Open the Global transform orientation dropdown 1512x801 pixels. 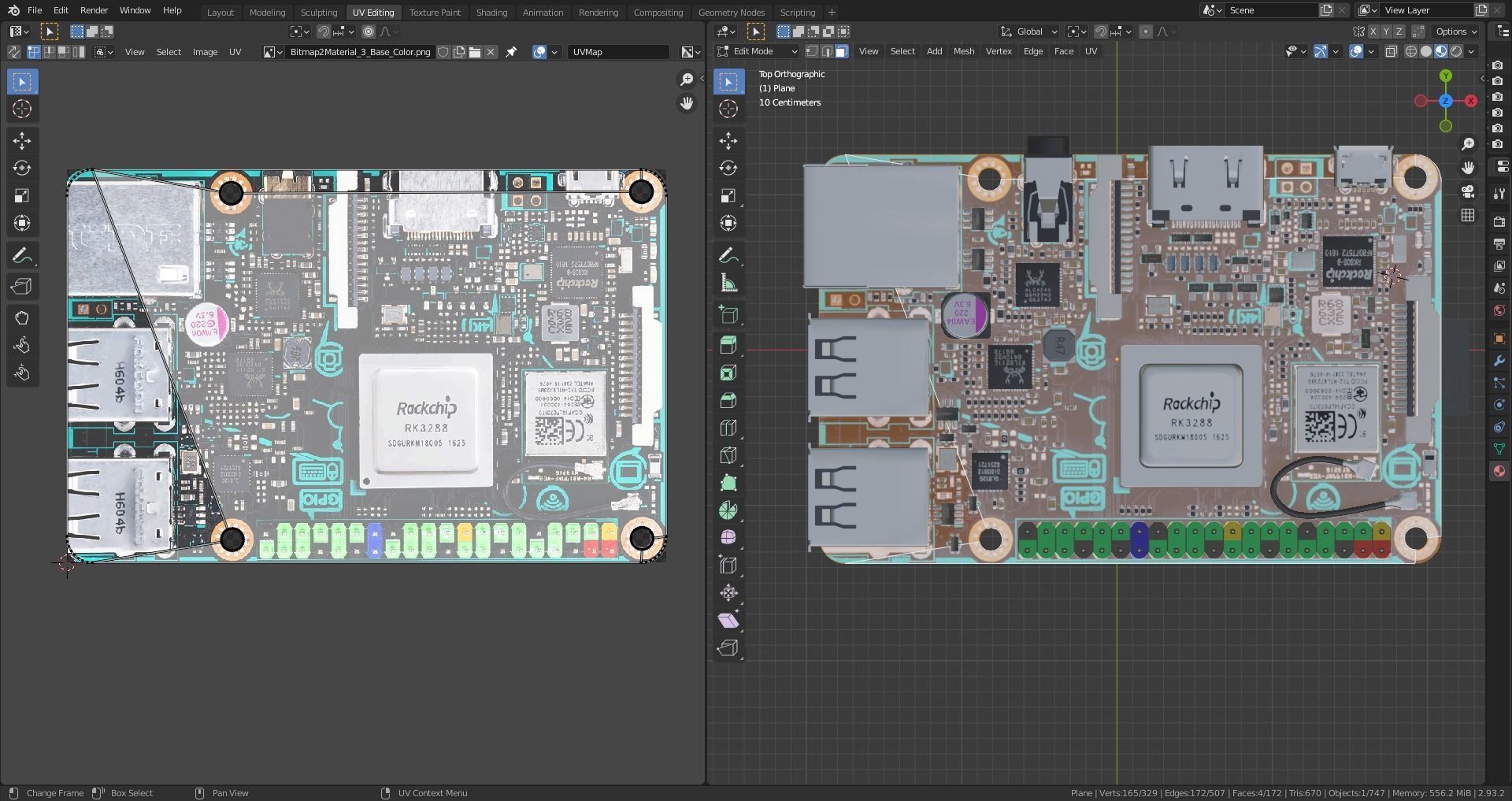(x=1028, y=32)
